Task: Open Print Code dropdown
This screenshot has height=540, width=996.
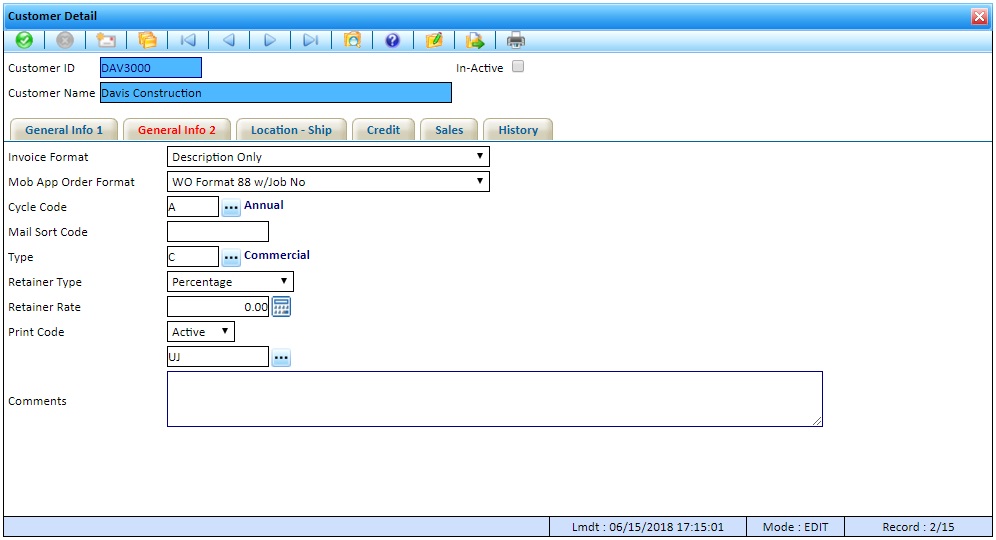Action: 201,332
